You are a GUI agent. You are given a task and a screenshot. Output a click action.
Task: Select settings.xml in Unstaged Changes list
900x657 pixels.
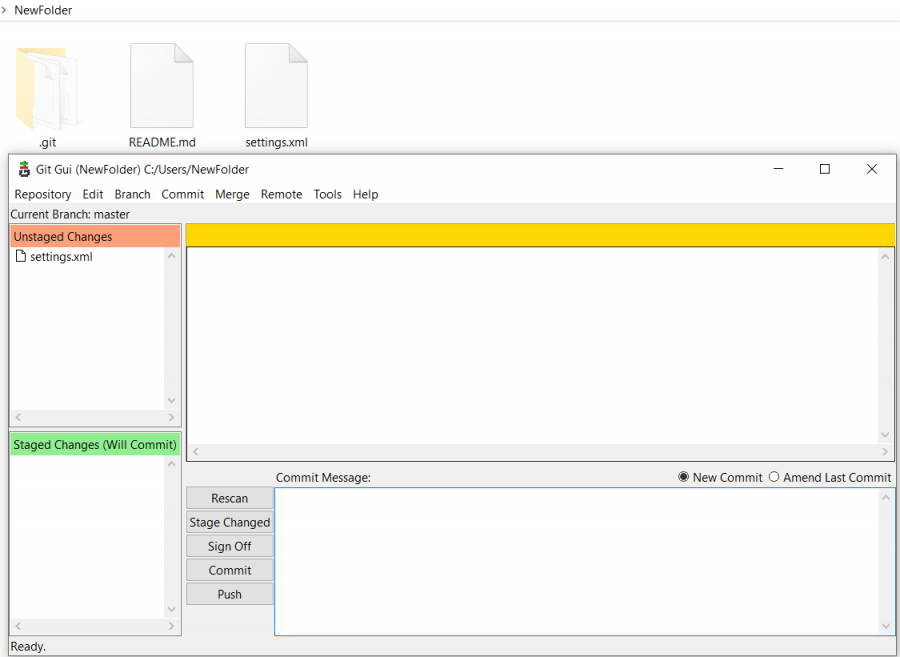(x=61, y=256)
